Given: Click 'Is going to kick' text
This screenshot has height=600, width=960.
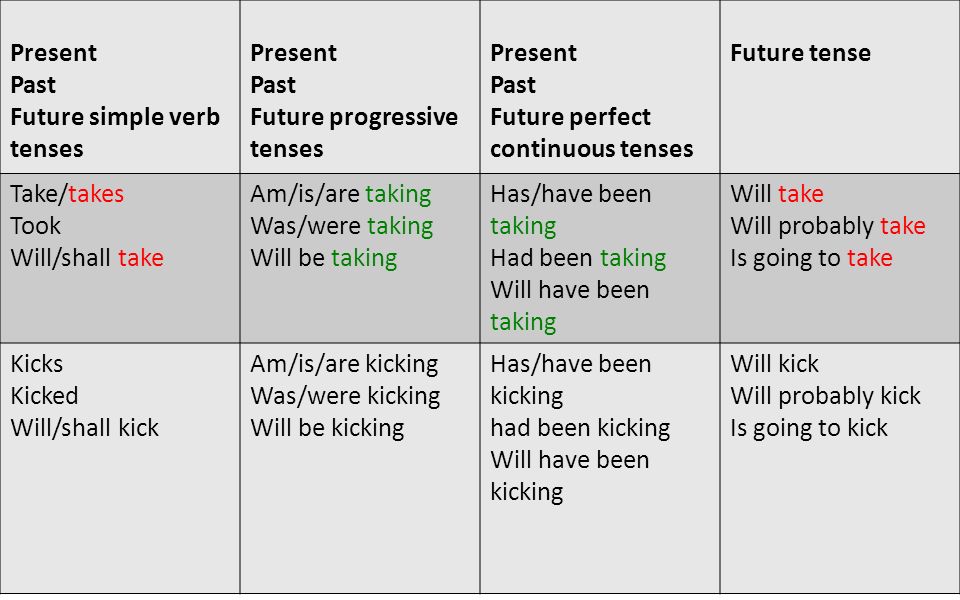Looking at the screenshot, I should (809, 427).
